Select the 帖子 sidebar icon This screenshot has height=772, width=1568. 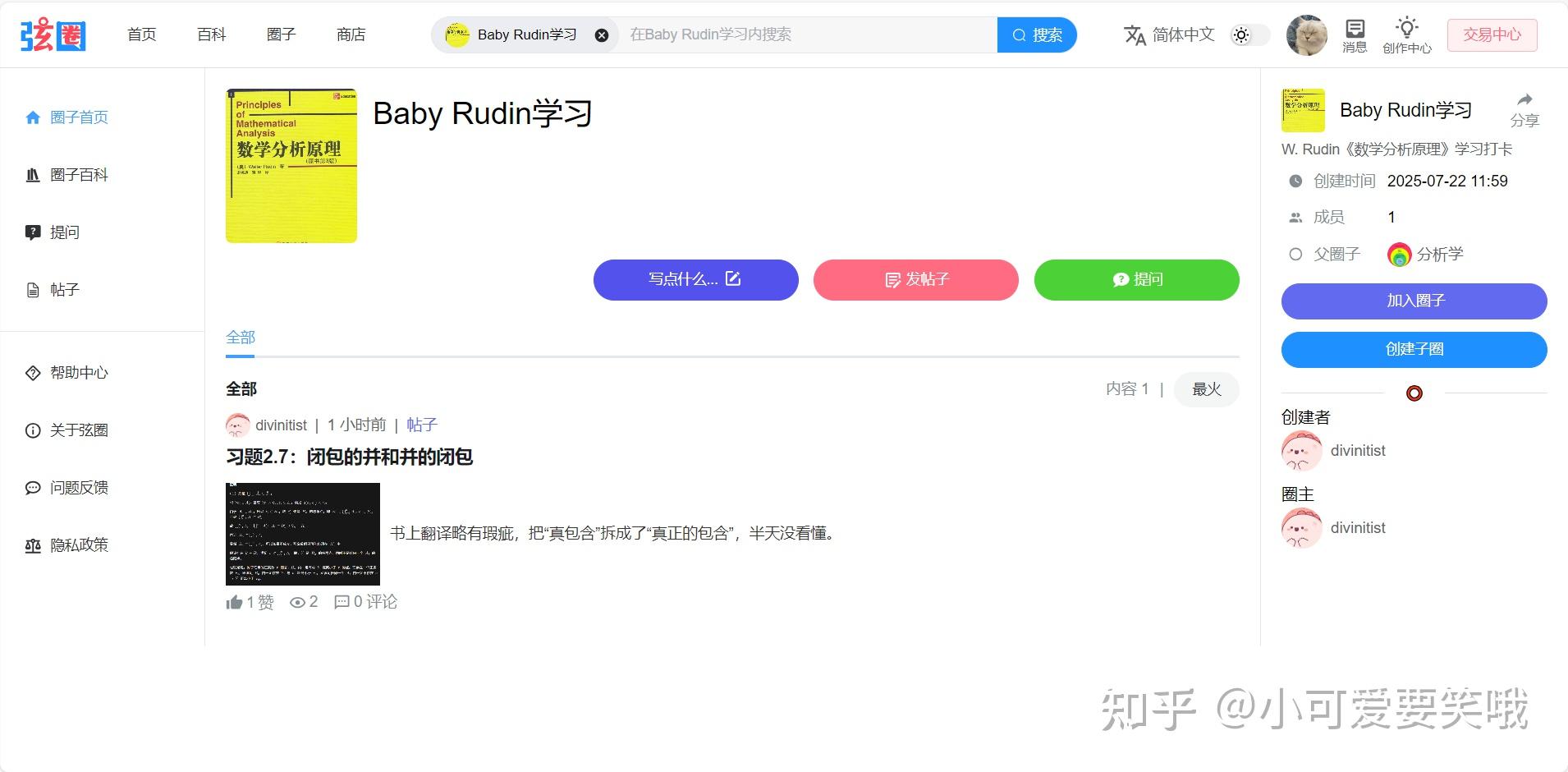[33, 289]
